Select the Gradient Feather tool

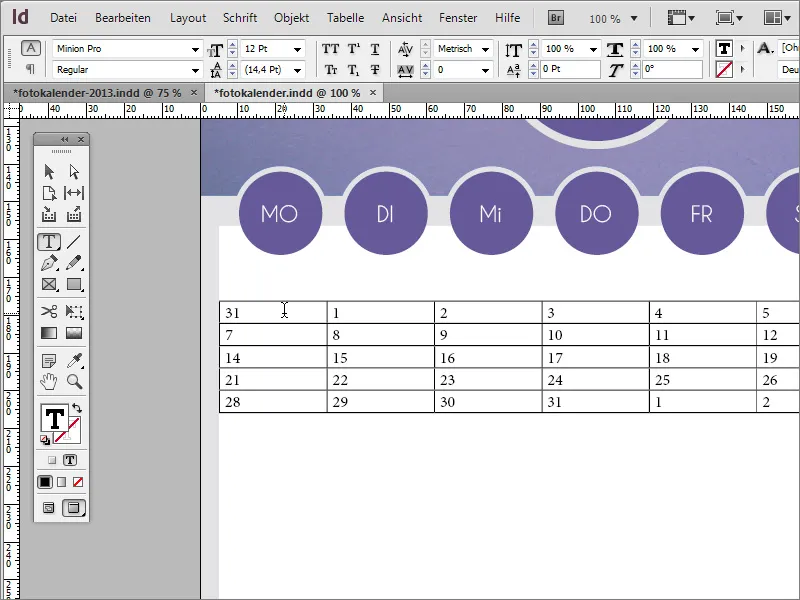[x=74, y=333]
